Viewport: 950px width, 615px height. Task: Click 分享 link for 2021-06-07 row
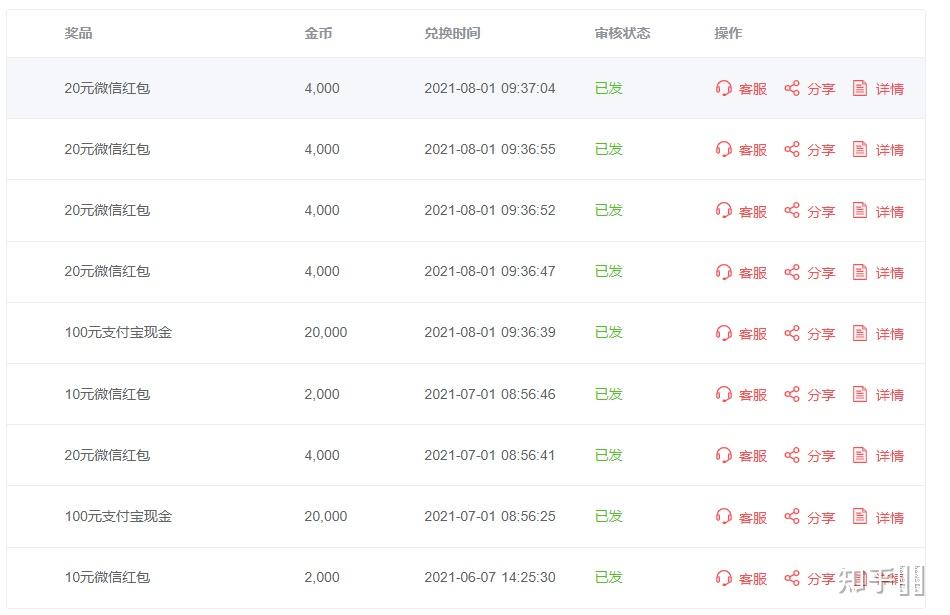(821, 578)
